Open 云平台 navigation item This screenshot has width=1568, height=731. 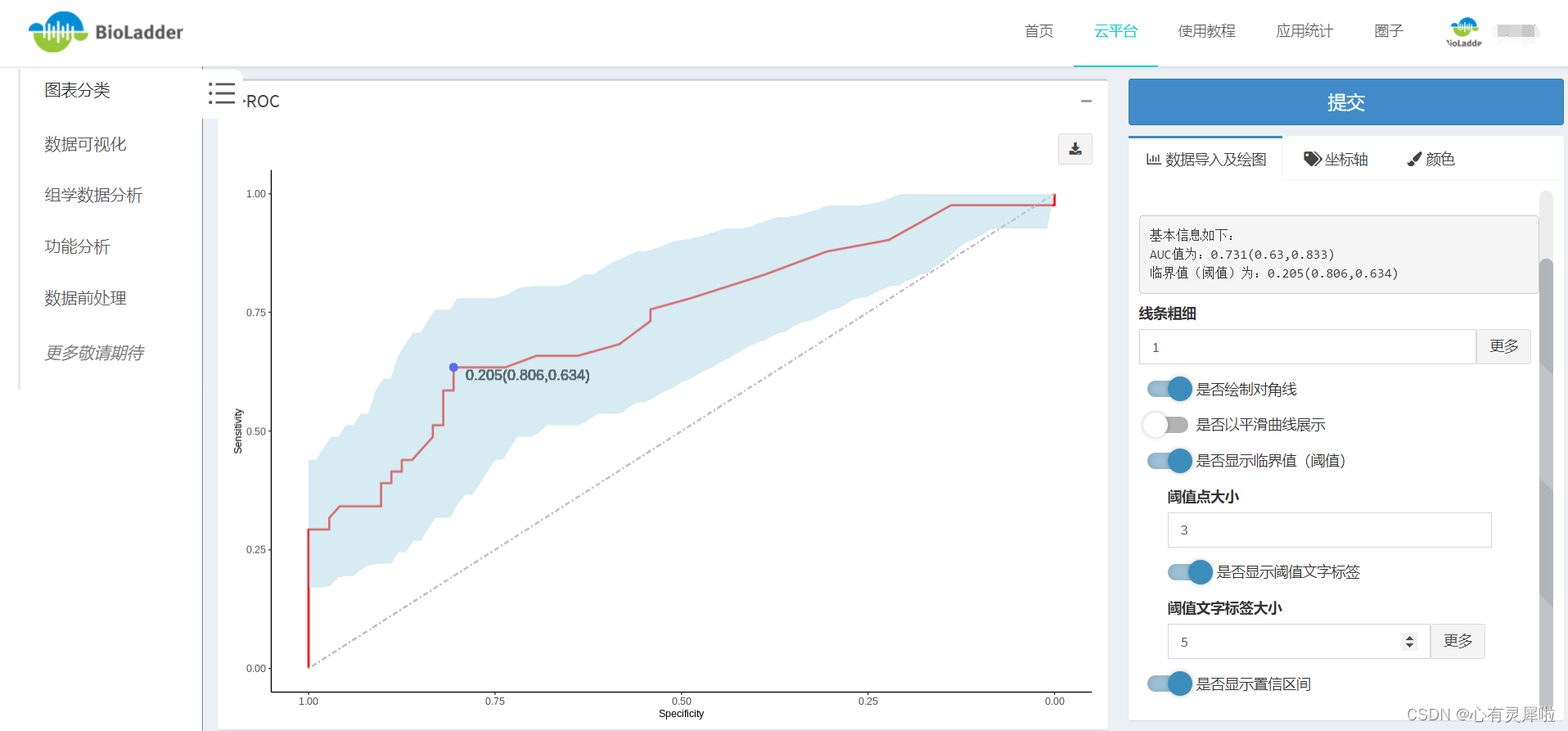[1115, 31]
